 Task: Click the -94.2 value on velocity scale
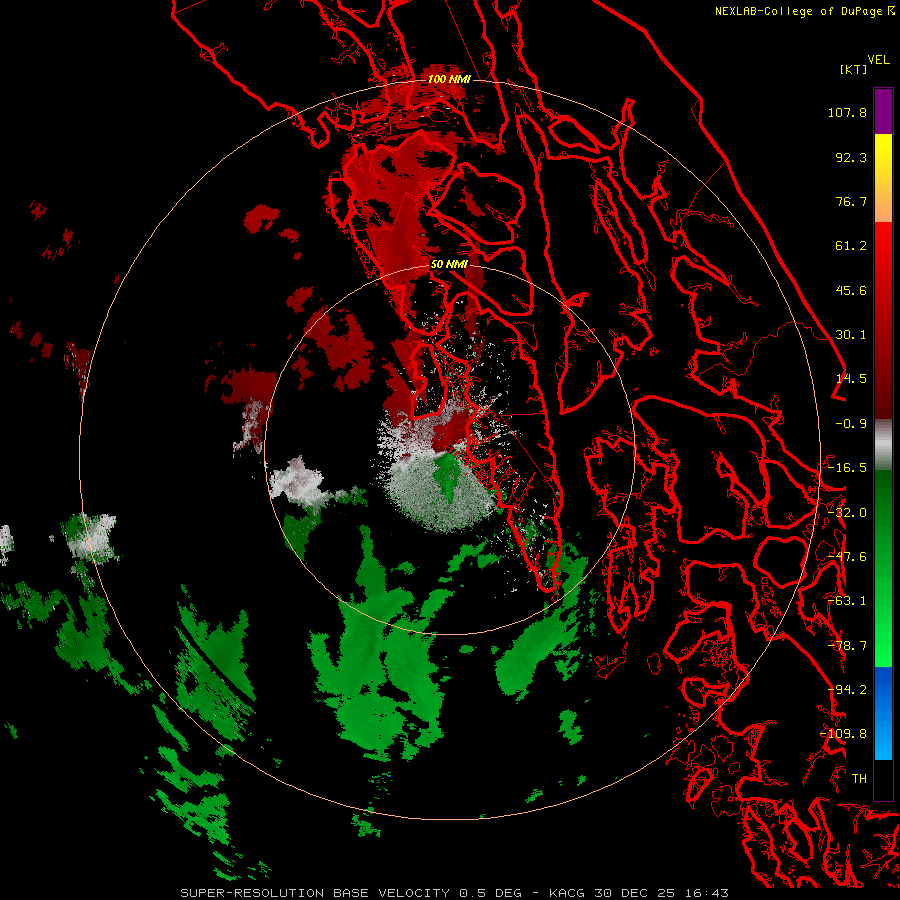click(847, 690)
